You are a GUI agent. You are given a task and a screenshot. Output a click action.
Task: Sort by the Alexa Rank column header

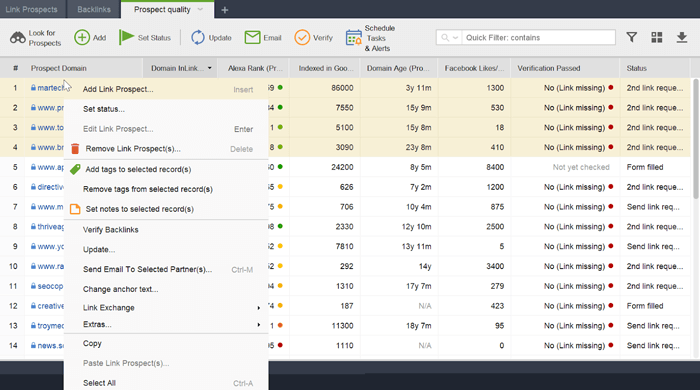point(255,68)
